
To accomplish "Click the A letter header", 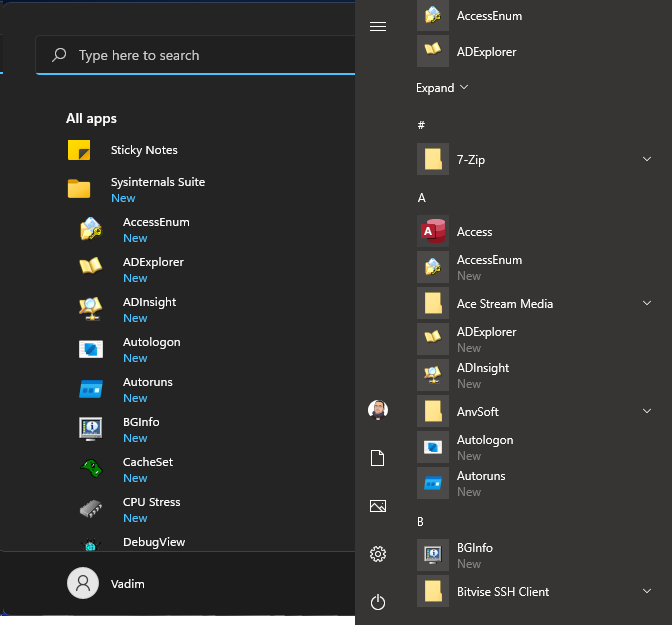I will (x=422, y=198).
